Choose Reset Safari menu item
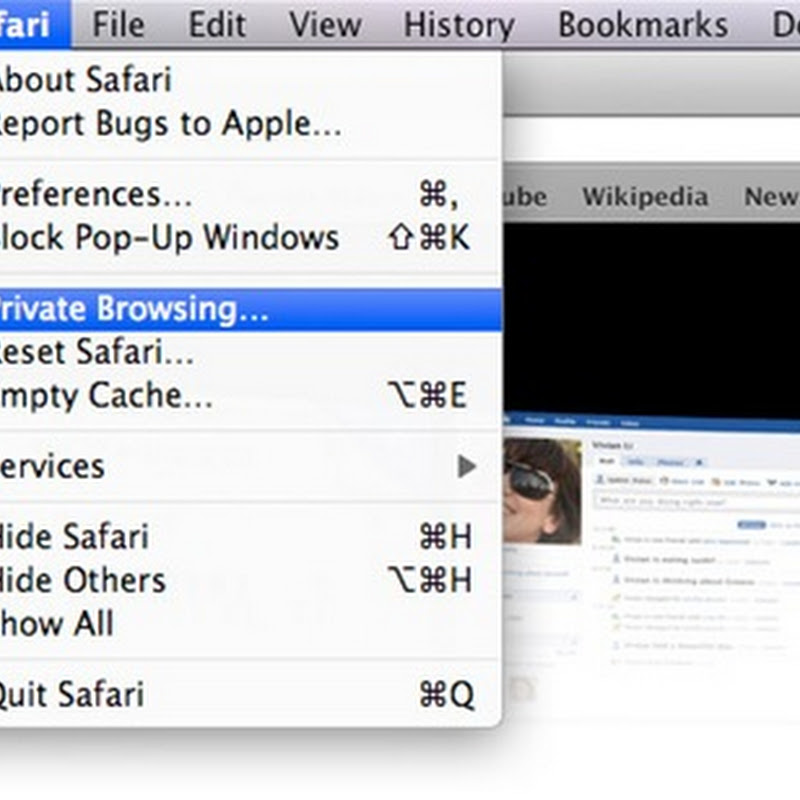 point(251,352)
